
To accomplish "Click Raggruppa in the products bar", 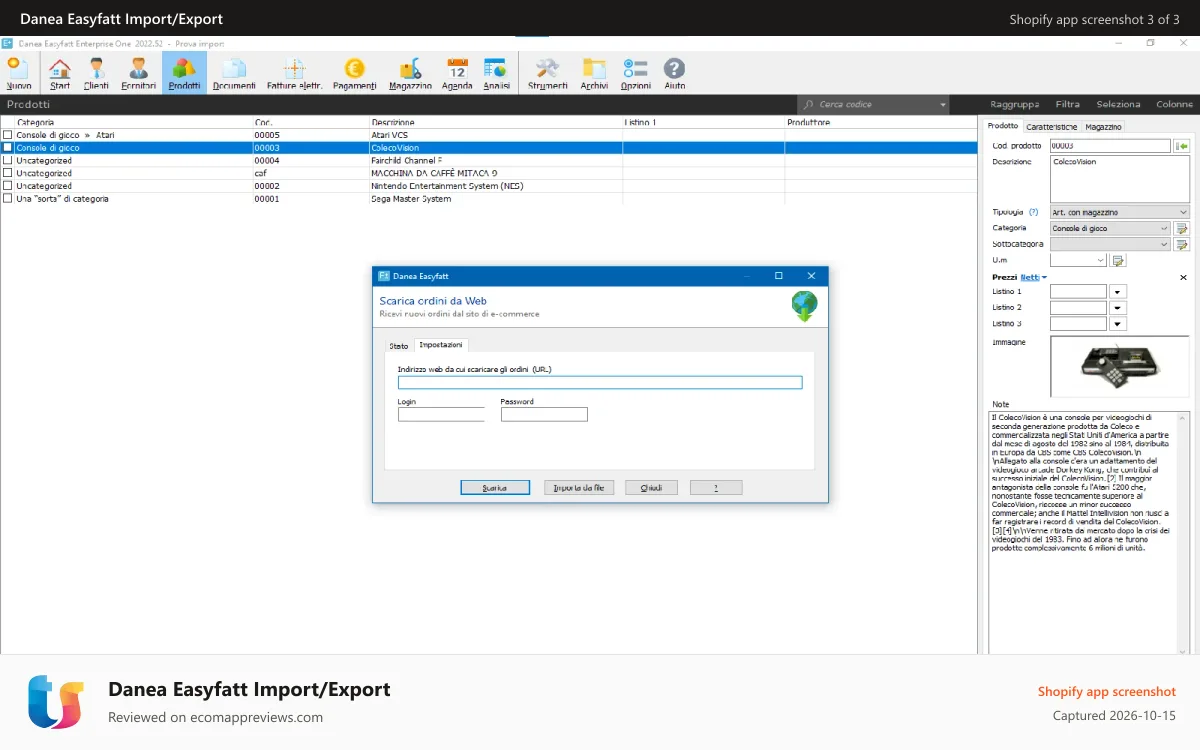I will tap(1014, 104).
